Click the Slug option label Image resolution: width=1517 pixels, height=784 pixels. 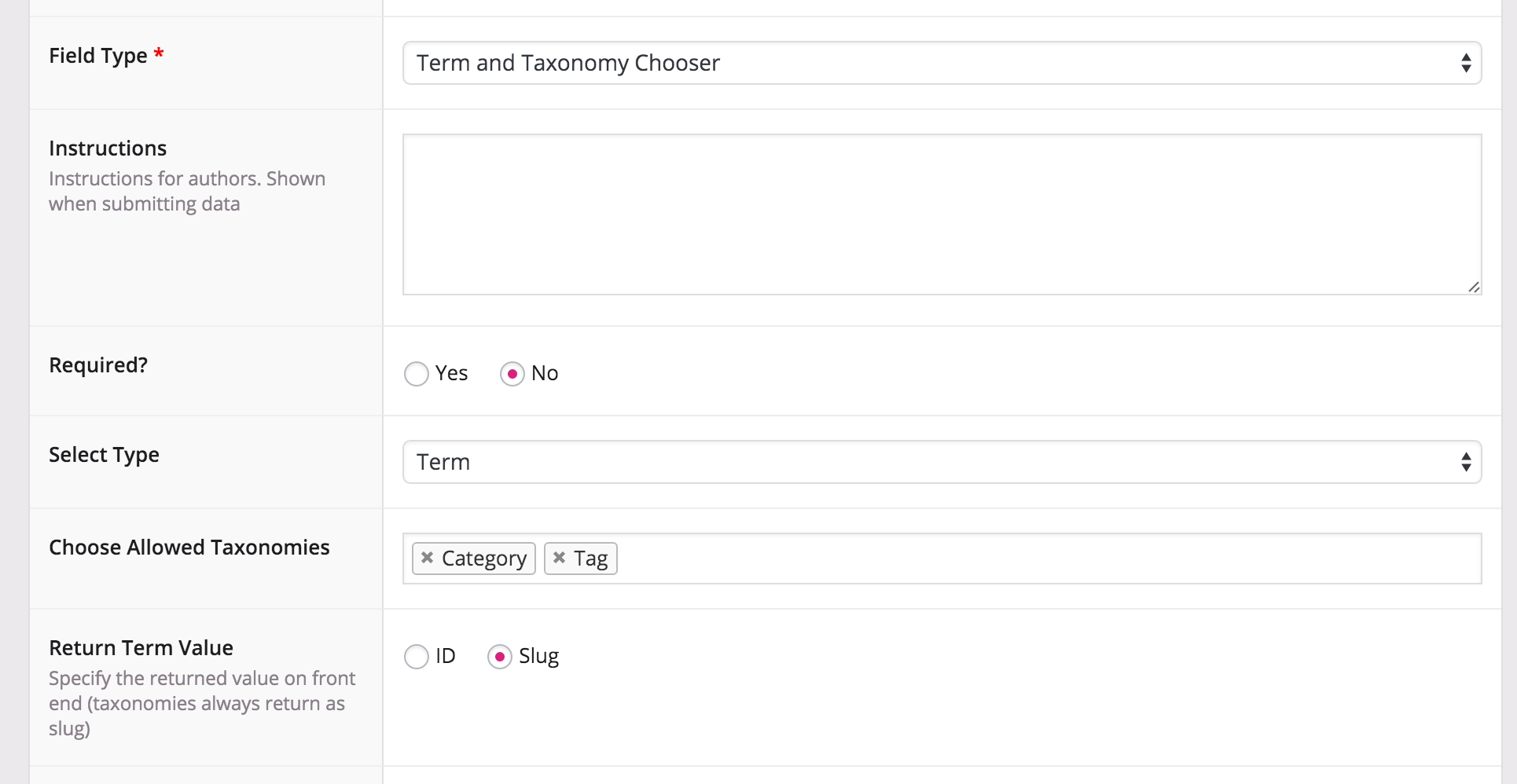(x=538, y=656)
